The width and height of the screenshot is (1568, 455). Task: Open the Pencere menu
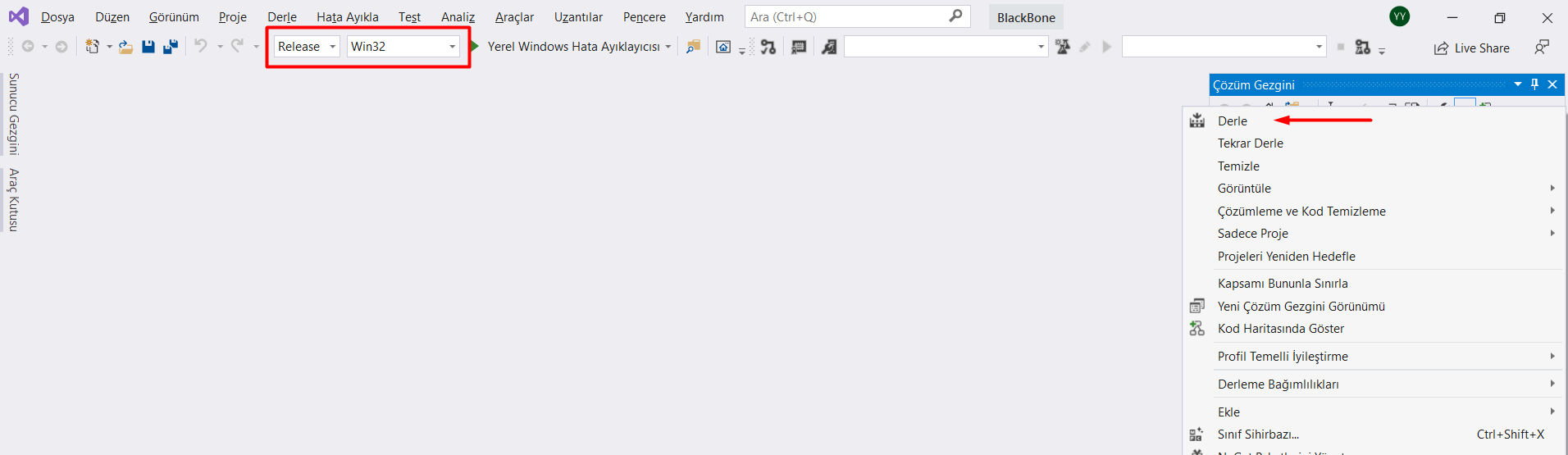click(x=645, y=16)
